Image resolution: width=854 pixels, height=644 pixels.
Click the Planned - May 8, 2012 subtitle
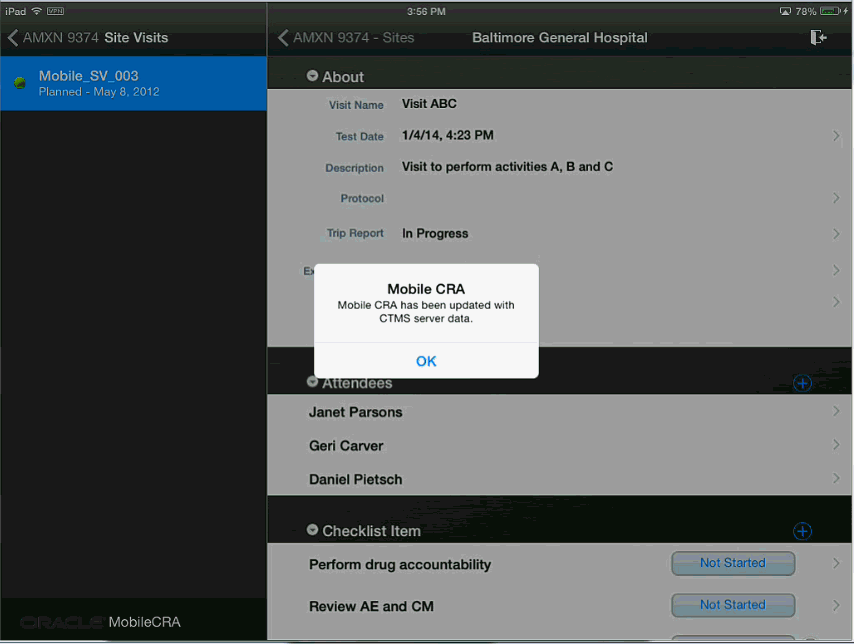[99, 92]
